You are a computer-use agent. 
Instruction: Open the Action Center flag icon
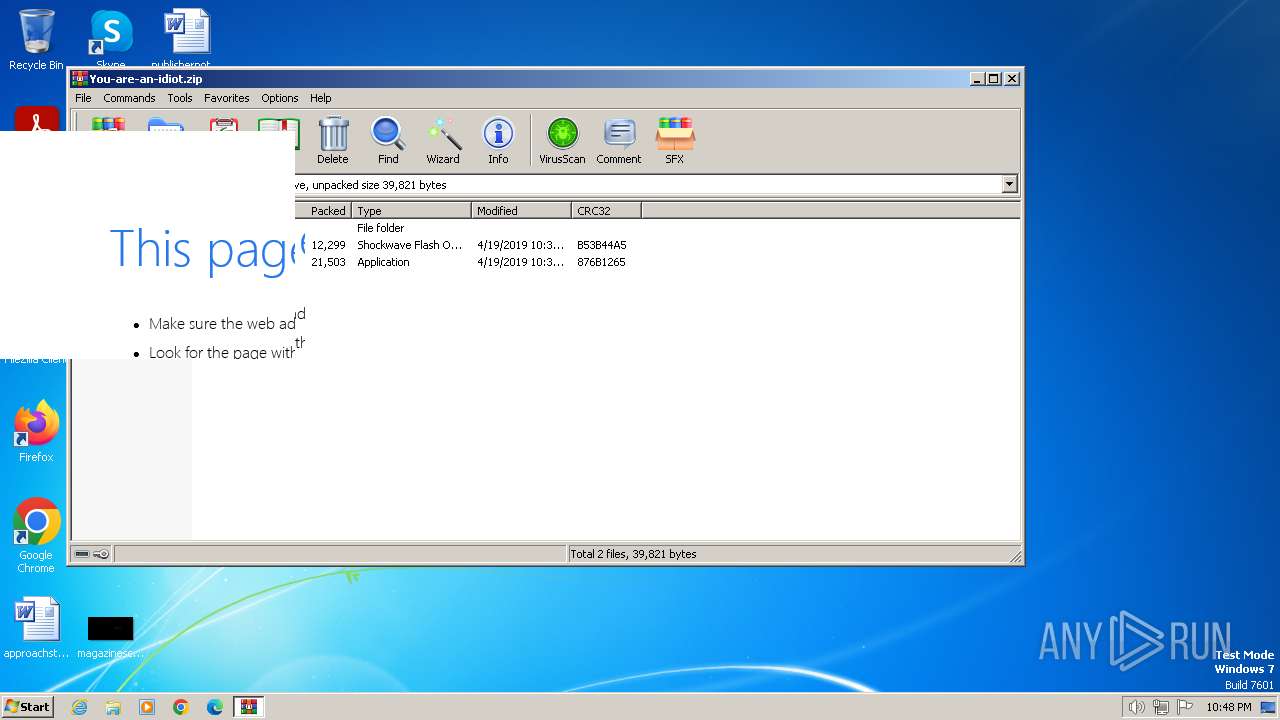pos(1185,707)
